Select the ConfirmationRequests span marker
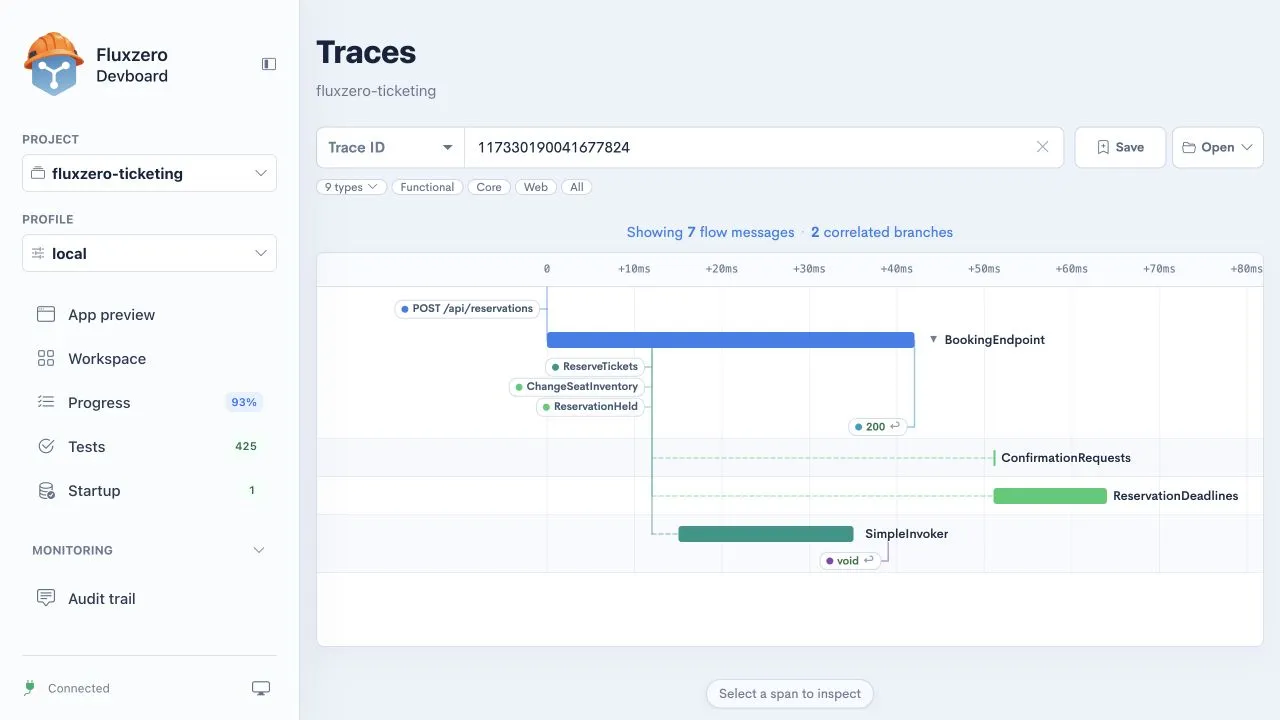 coord(994,458)
